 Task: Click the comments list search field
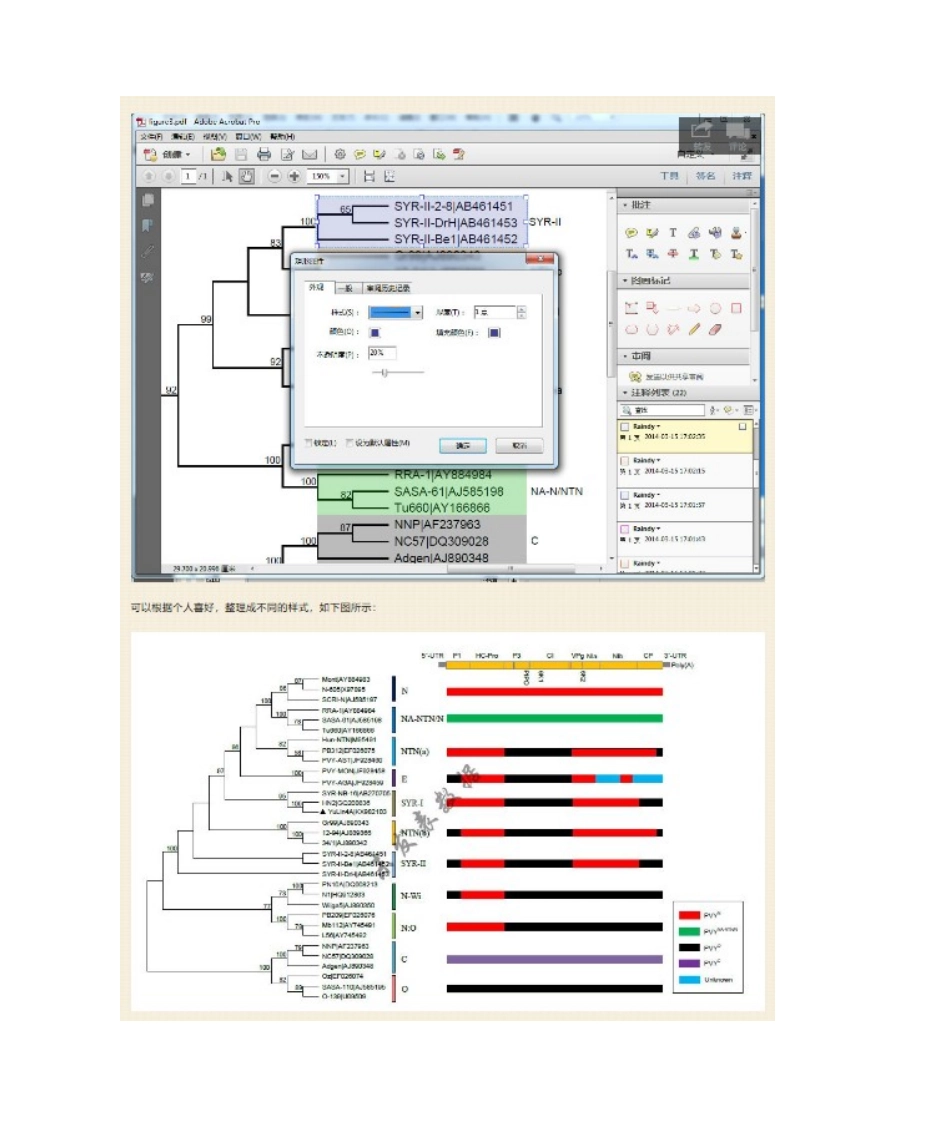coord(663,410)
